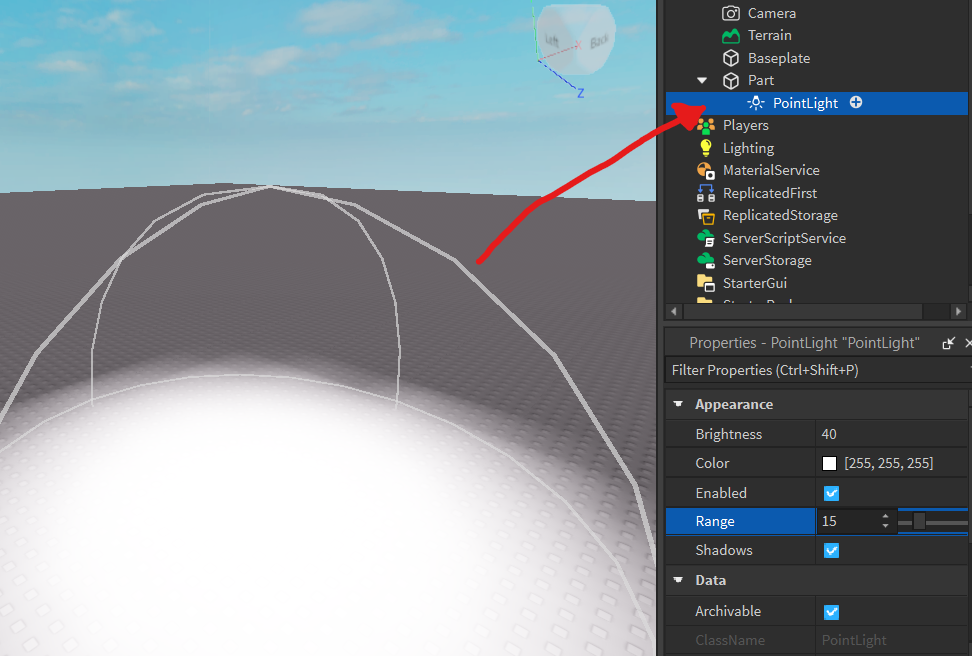Increase Range with the up stepper arrow
This screenshot has width=972, height=656.
885,516
